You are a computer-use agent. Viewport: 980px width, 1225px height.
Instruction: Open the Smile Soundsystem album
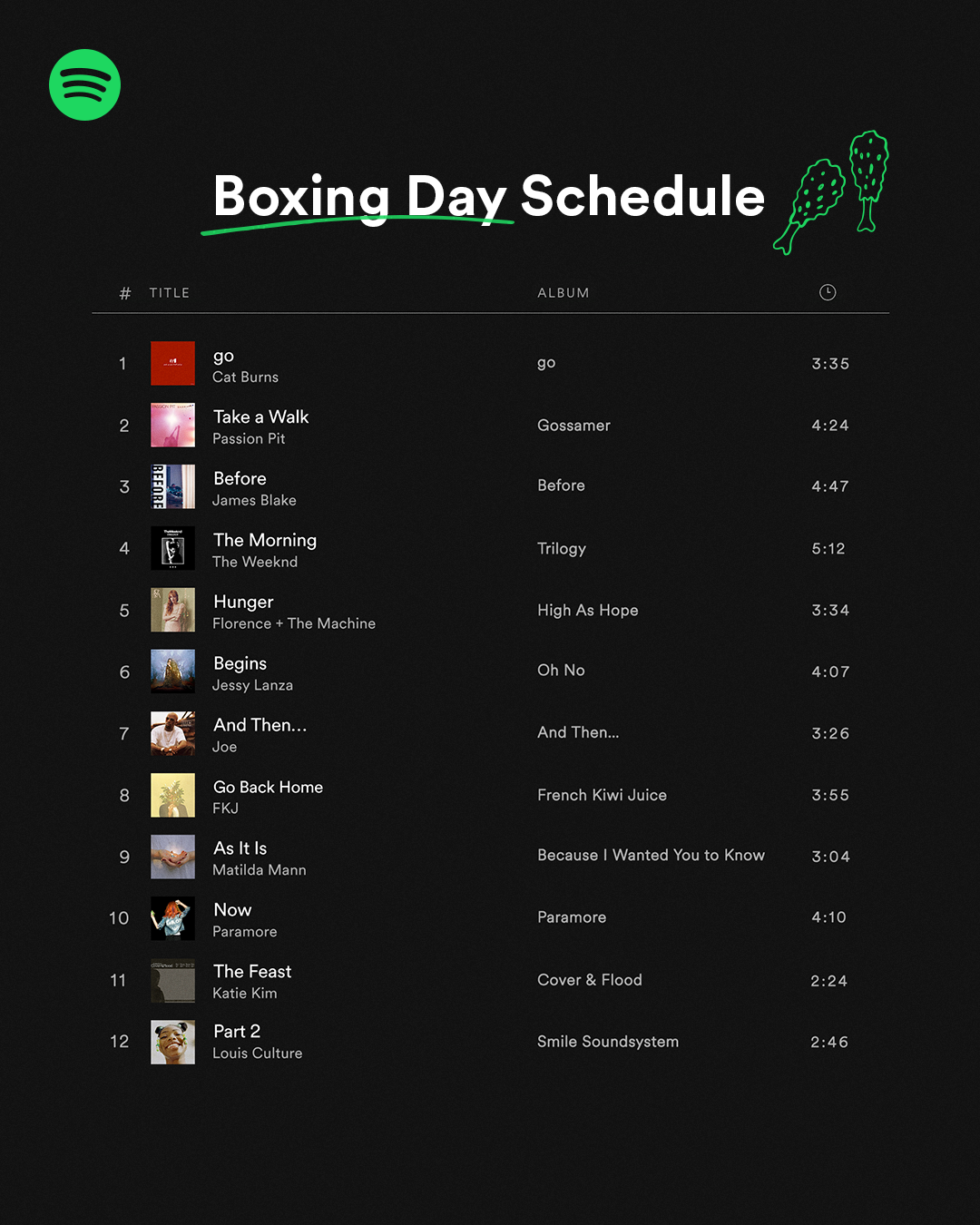point(608,1042)
